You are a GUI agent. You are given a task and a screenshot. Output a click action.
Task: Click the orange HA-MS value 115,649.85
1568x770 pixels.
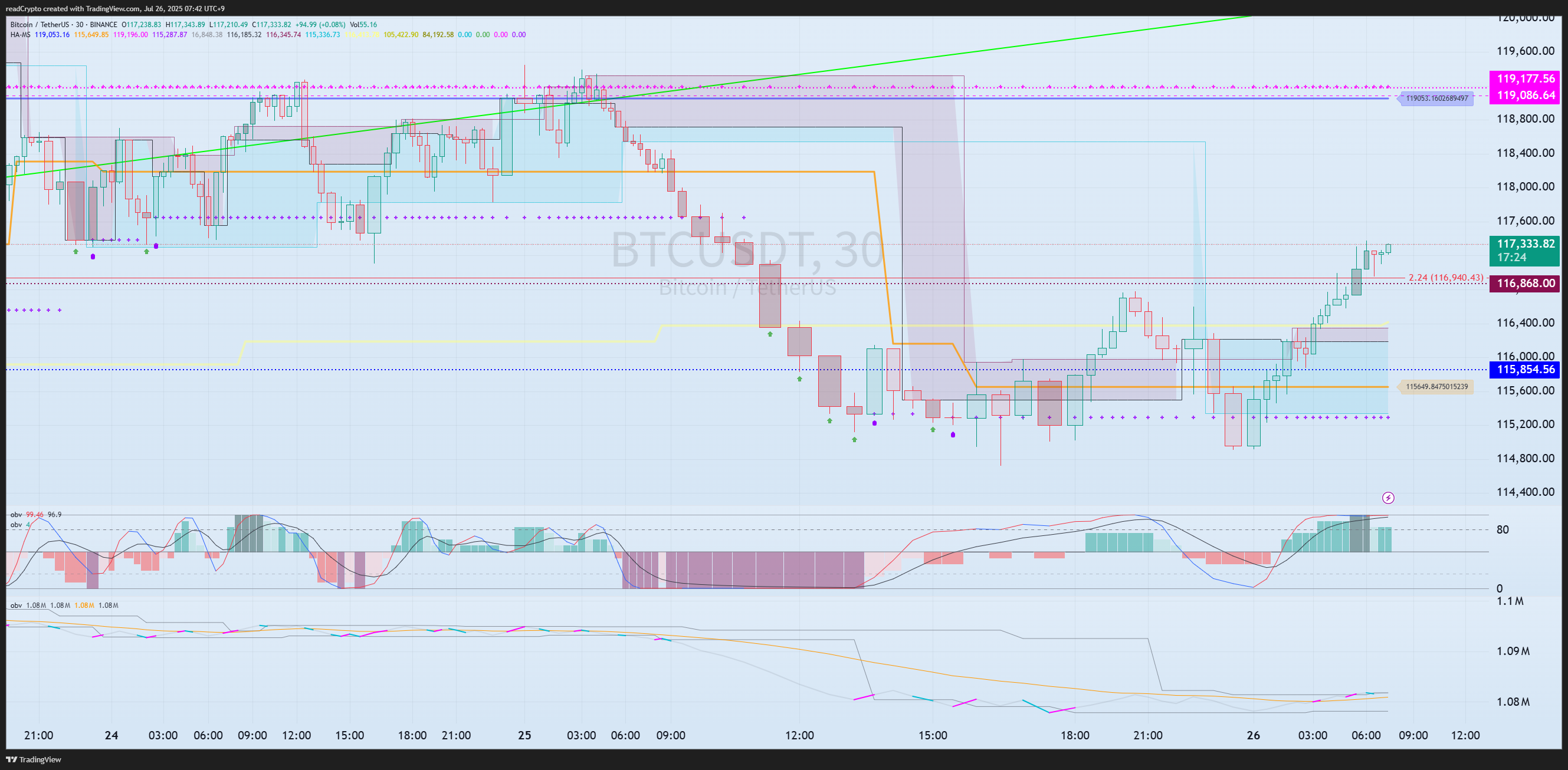tap(91, 35)
